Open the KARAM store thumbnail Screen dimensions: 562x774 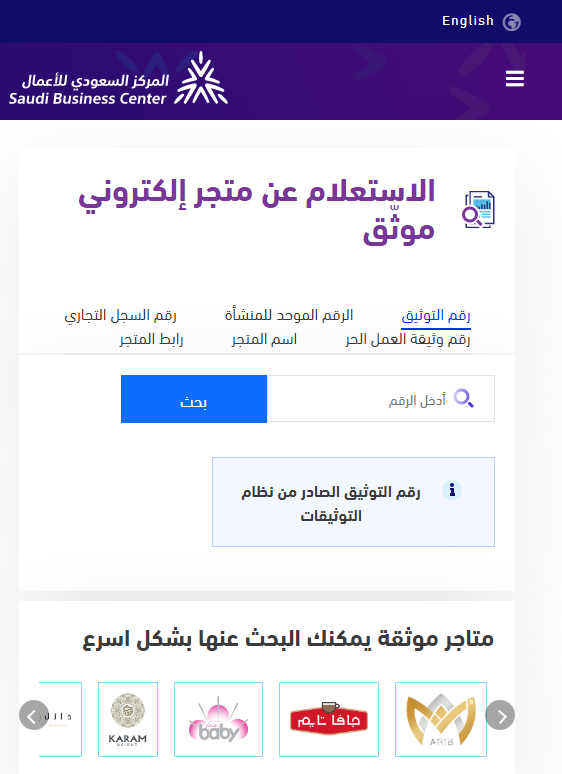(x=128, y=719)
